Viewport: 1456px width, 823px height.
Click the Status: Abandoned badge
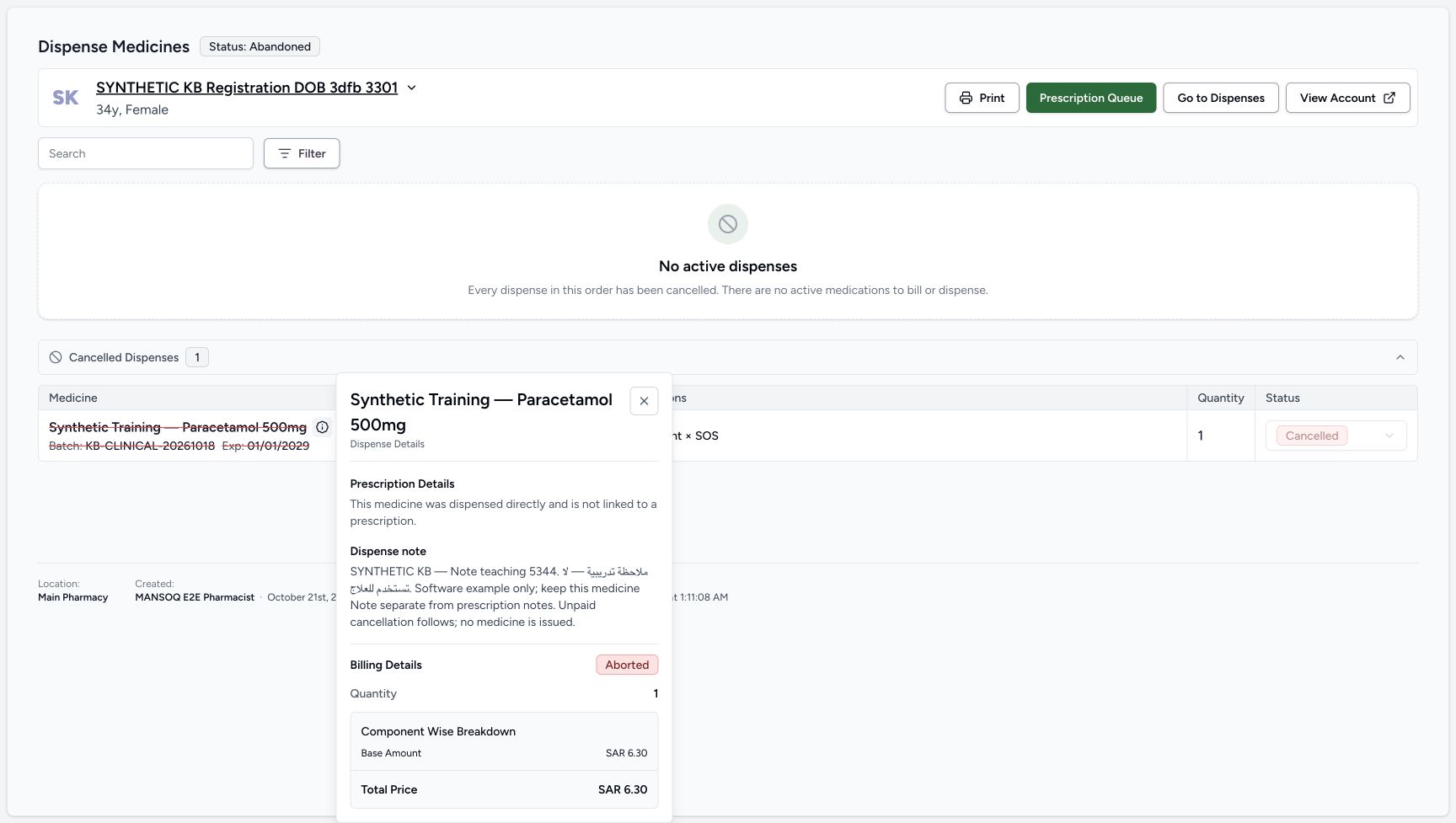pos(260,46)
